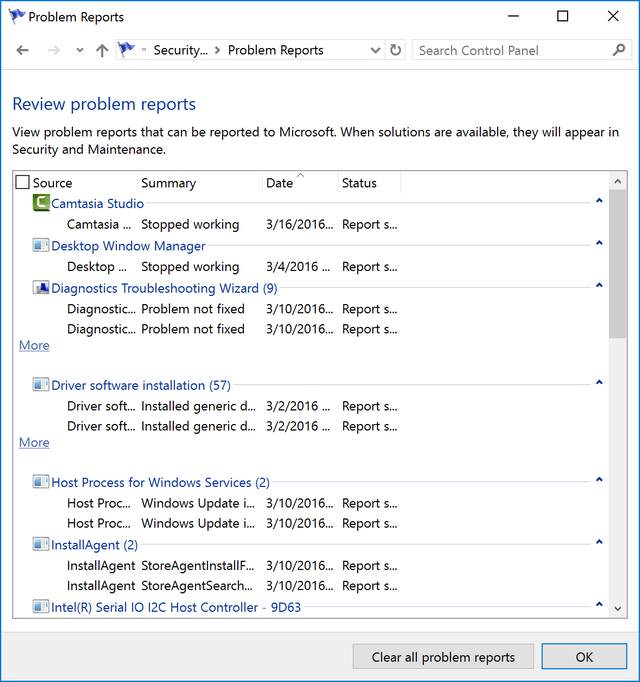
Task: Open the Desktop Window Manager group link
Action: 128,246
